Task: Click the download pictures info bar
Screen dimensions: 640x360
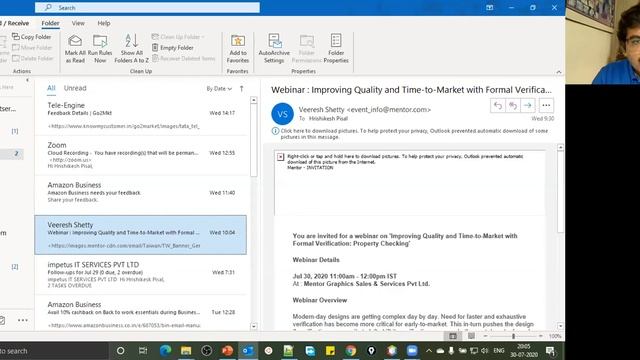Action: [412, 134]
